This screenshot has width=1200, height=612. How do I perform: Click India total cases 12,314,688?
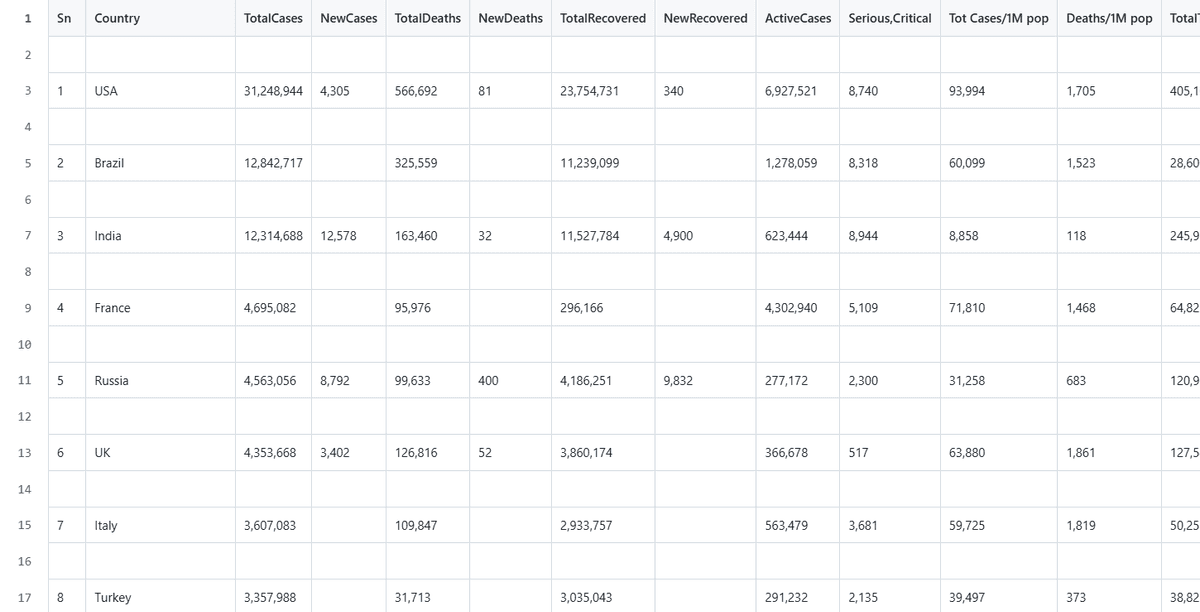point(274,236)
